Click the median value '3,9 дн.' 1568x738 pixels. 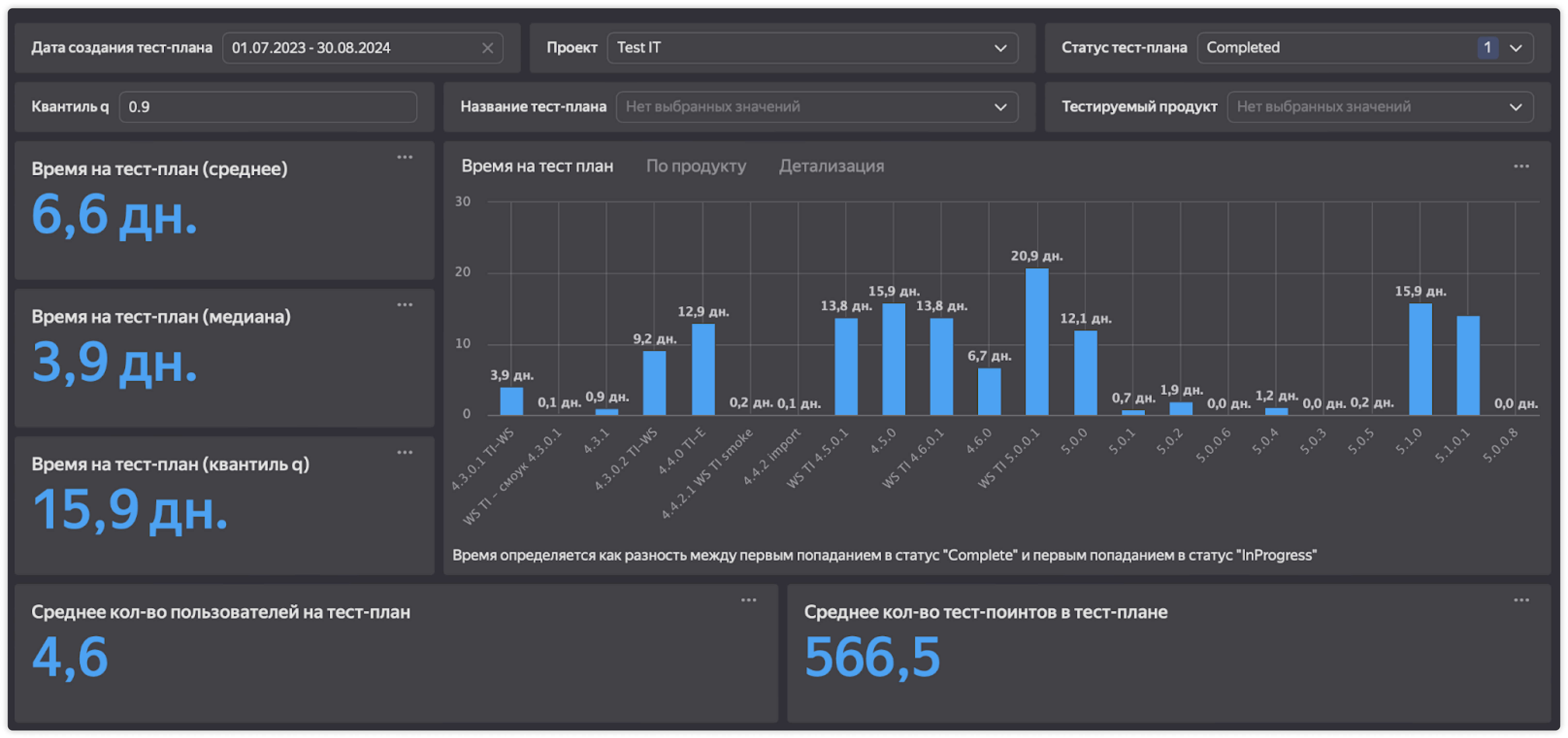114,364
